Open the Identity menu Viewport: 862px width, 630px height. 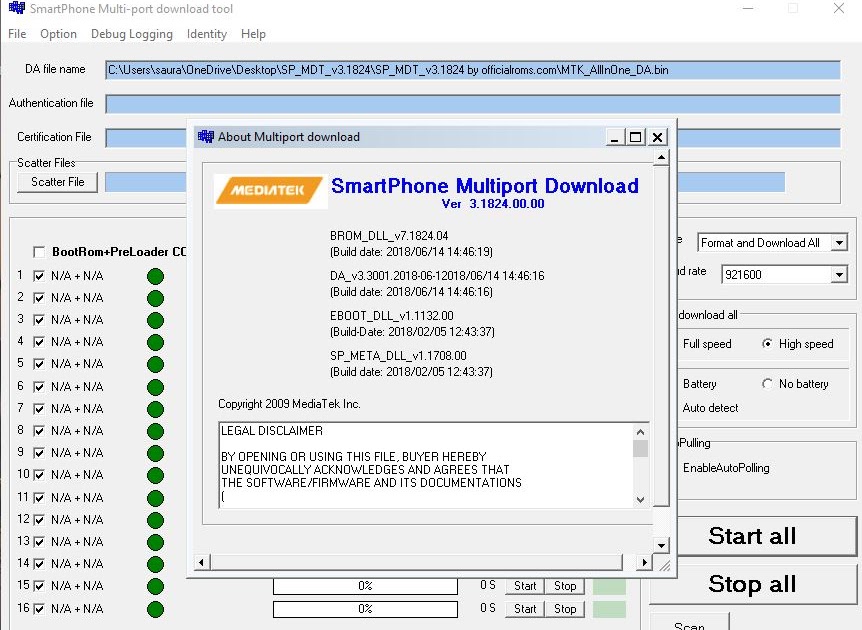pos(206,33)
